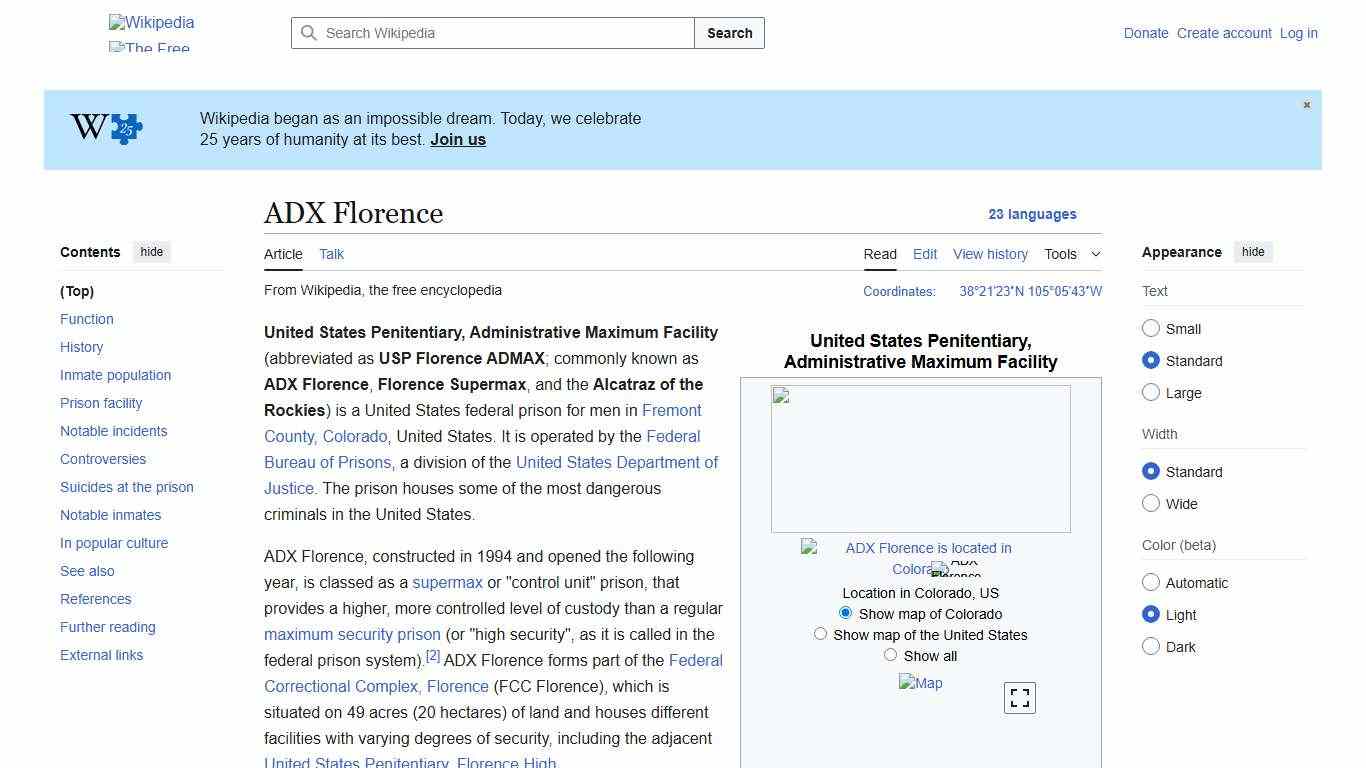Enable Dark color mode
Image resolution: width=1366 pixels, height=768 pixels.
1151,647
